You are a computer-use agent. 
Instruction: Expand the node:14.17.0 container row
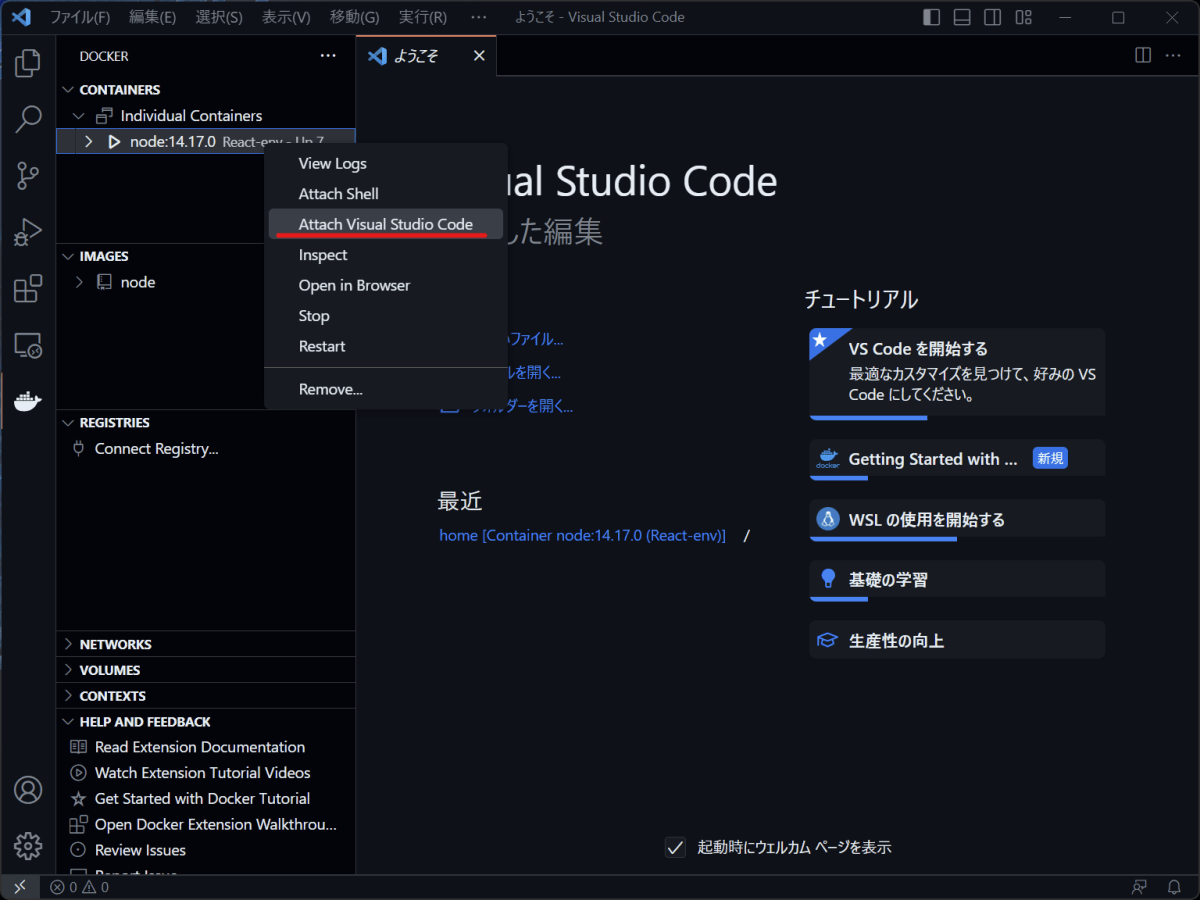[88, 142]
